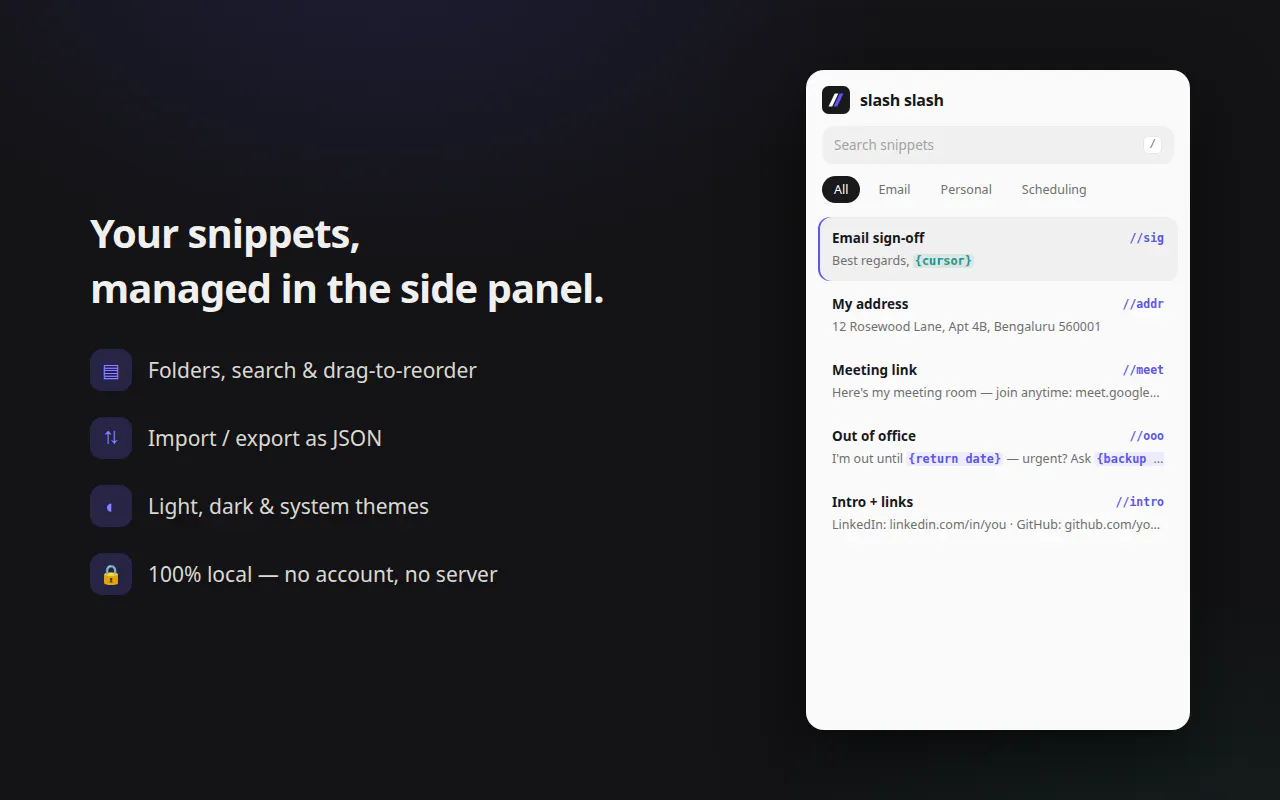Click 'Folders, search & drag-to-reorder' text
1280x800 pixels.
pyautogui.click(x=312, y=370)
